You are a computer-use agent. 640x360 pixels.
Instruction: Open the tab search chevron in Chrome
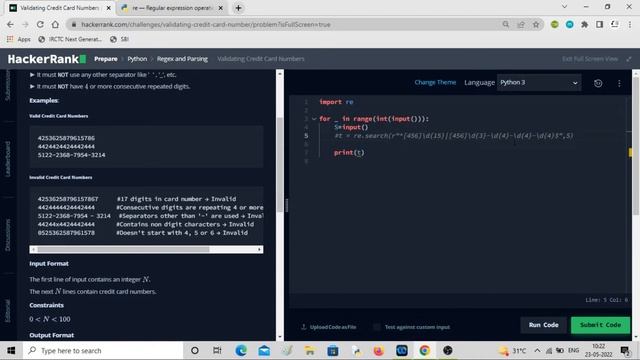click(564, 7)
